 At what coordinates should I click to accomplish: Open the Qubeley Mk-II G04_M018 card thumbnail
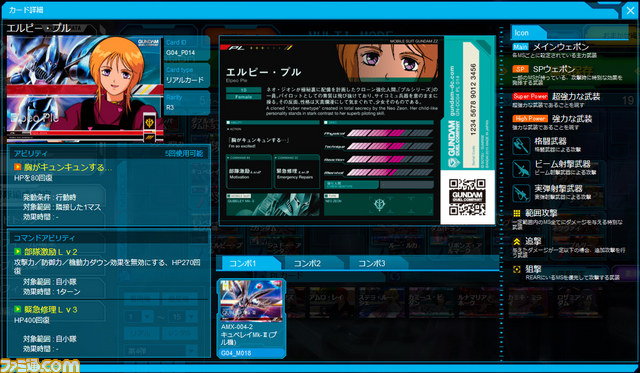pos(251,318)
